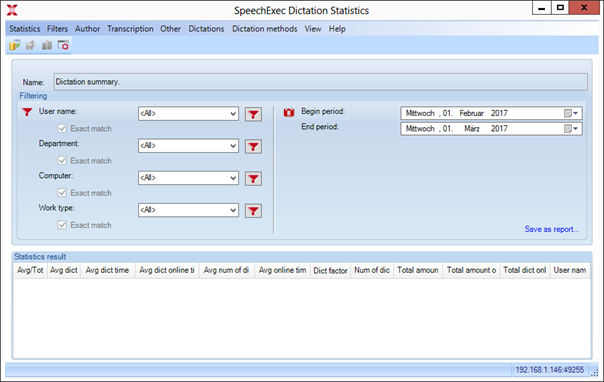Viewport: 604px width, 382px height.
Task: Click the Name field showing Dictation summary
Action: pos(320,82)
